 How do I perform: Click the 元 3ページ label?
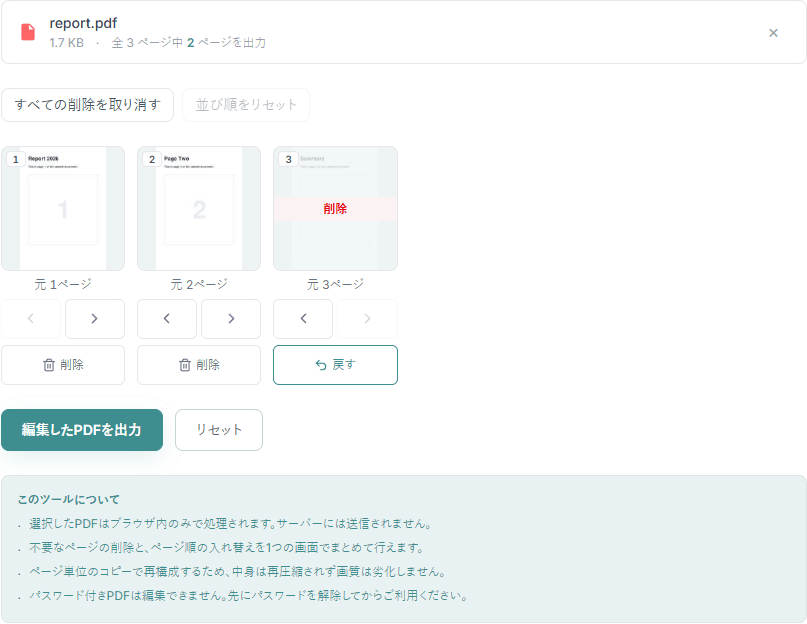tap(336, 284)
